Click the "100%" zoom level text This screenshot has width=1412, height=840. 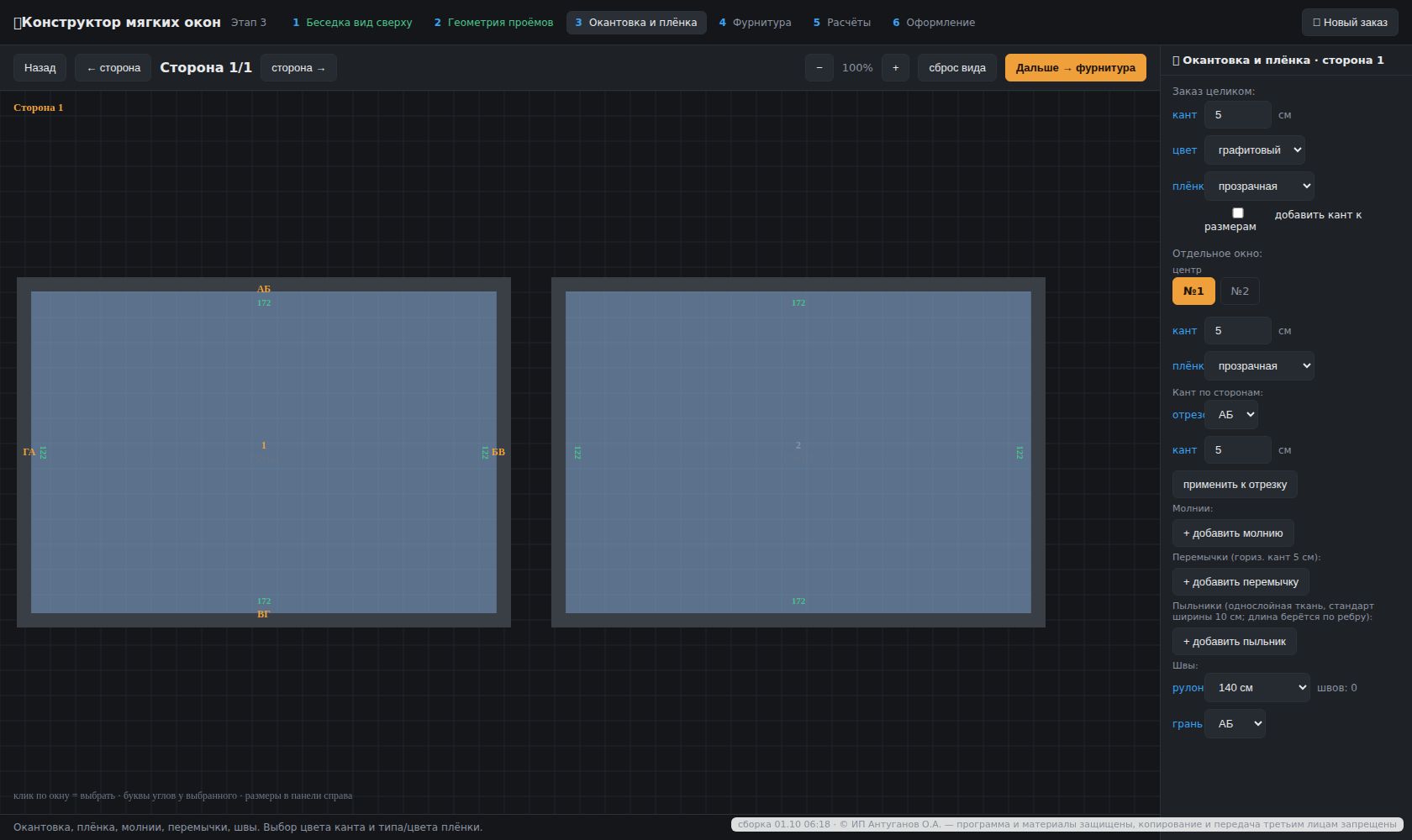(x=857, y=68)
